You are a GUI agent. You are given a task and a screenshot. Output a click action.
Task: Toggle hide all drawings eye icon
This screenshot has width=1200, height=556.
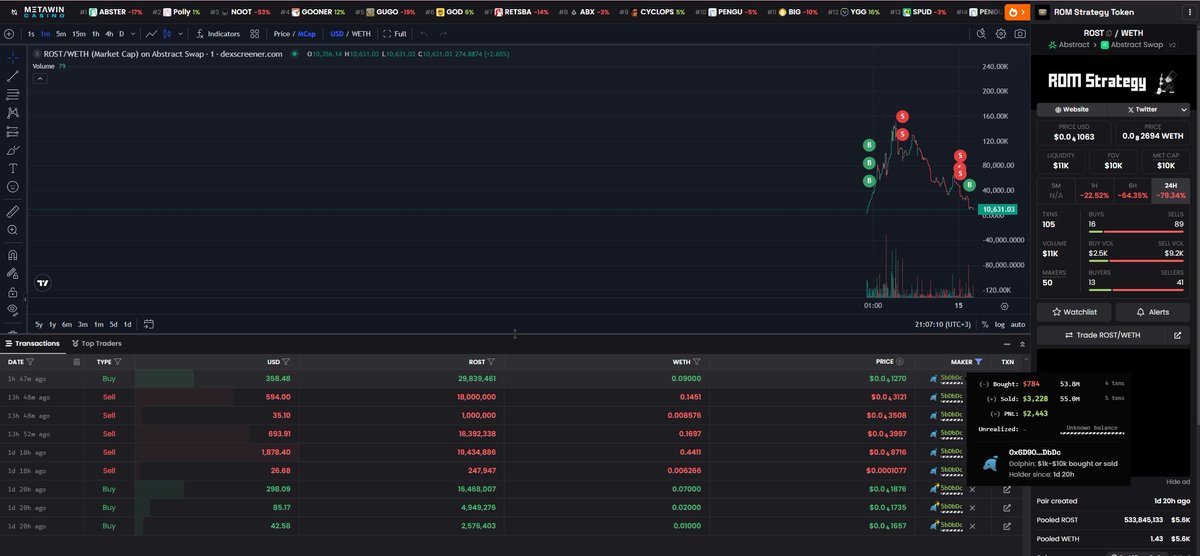tap(12, 310)
